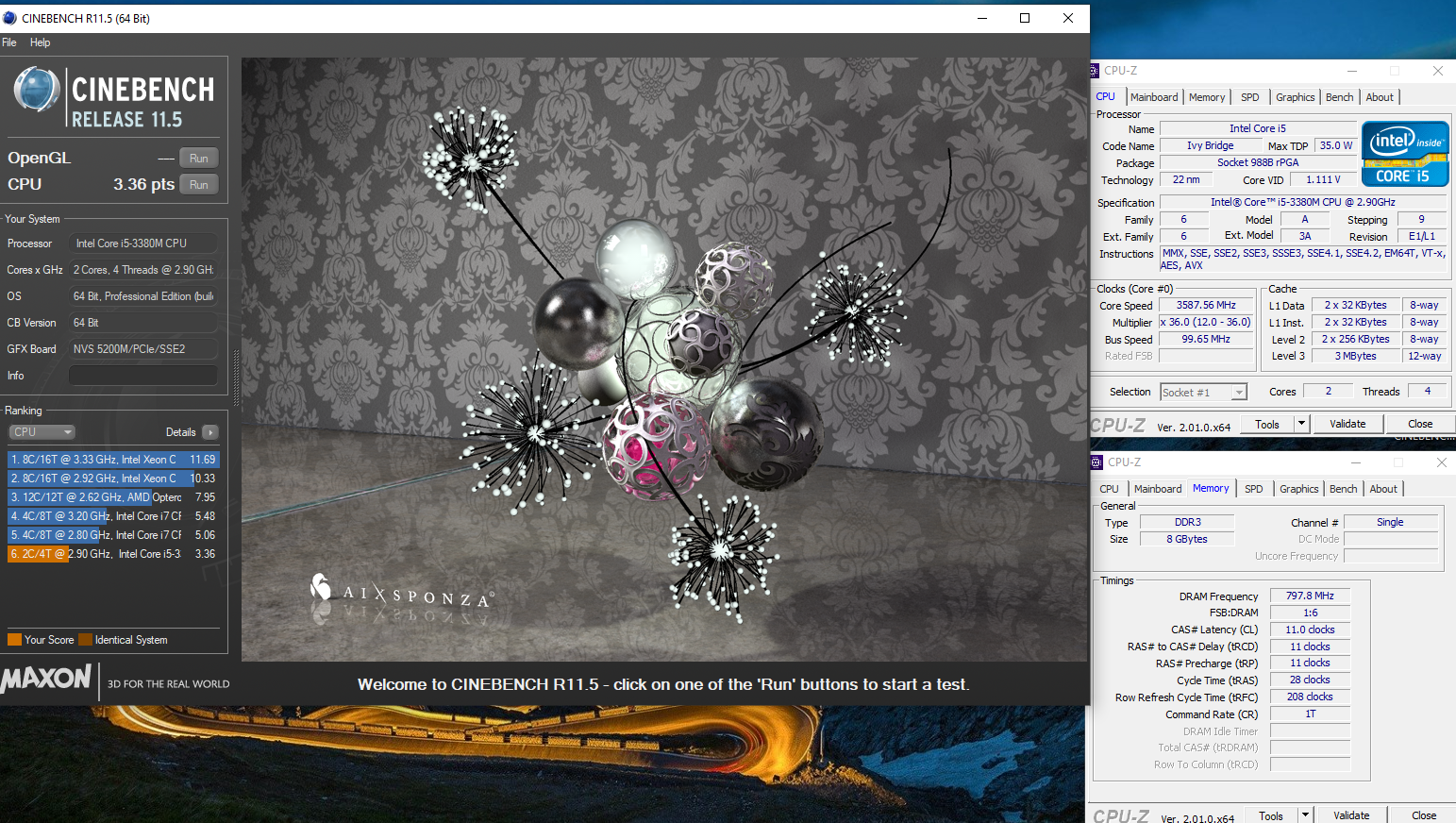This screenshot has height=823, width=1456.
Task: Switch to Bench tab in upper CPU-Z
Action: (1340, 97)
